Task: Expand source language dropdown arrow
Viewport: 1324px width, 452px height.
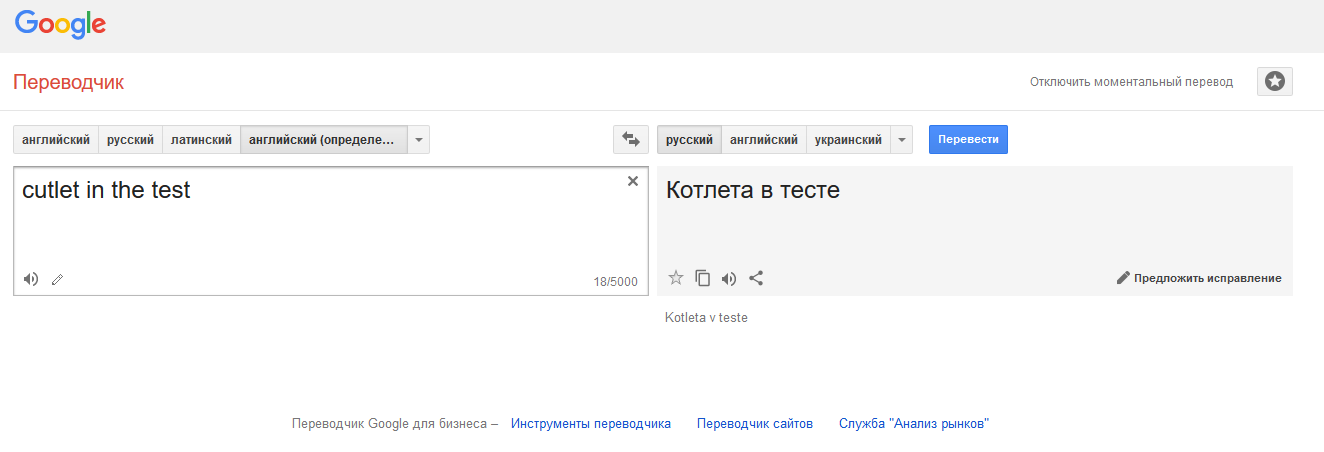Action: click(x=419, y=140)
